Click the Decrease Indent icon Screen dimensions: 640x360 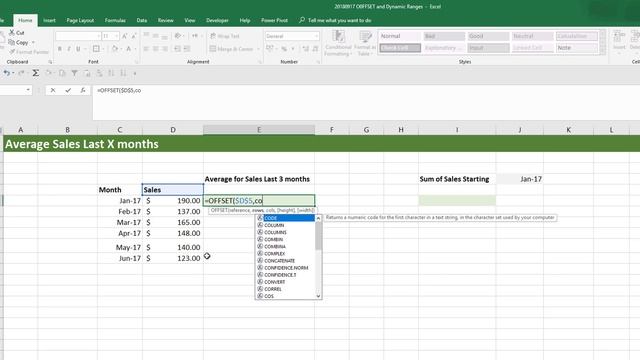(x=178, y=49)
